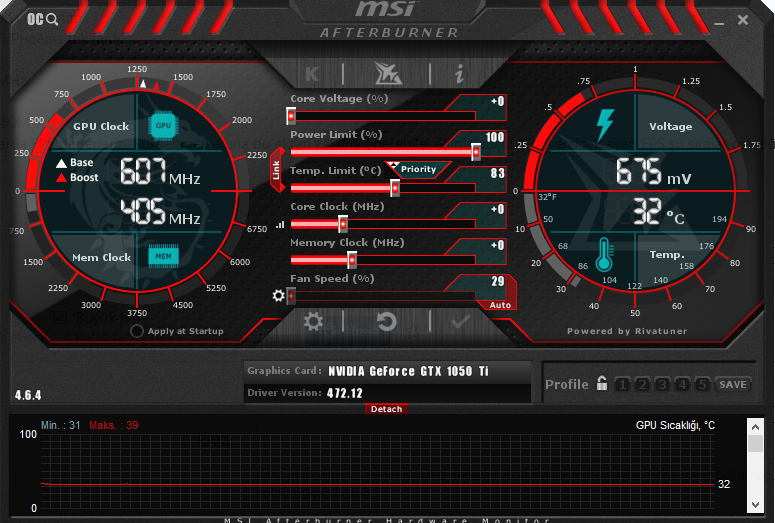This screenshot has width=775, height=523.
Task: Toggle the profile lock icon
Action: pos(602,383)
